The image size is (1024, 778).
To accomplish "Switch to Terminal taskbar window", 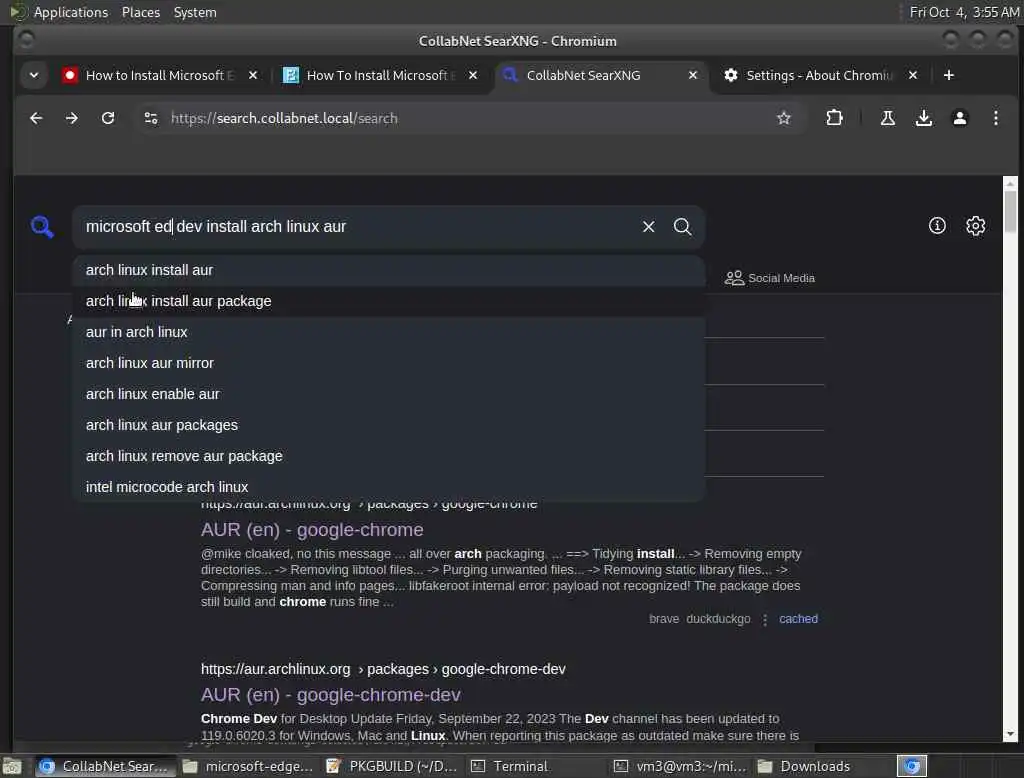I will point(535,766).
